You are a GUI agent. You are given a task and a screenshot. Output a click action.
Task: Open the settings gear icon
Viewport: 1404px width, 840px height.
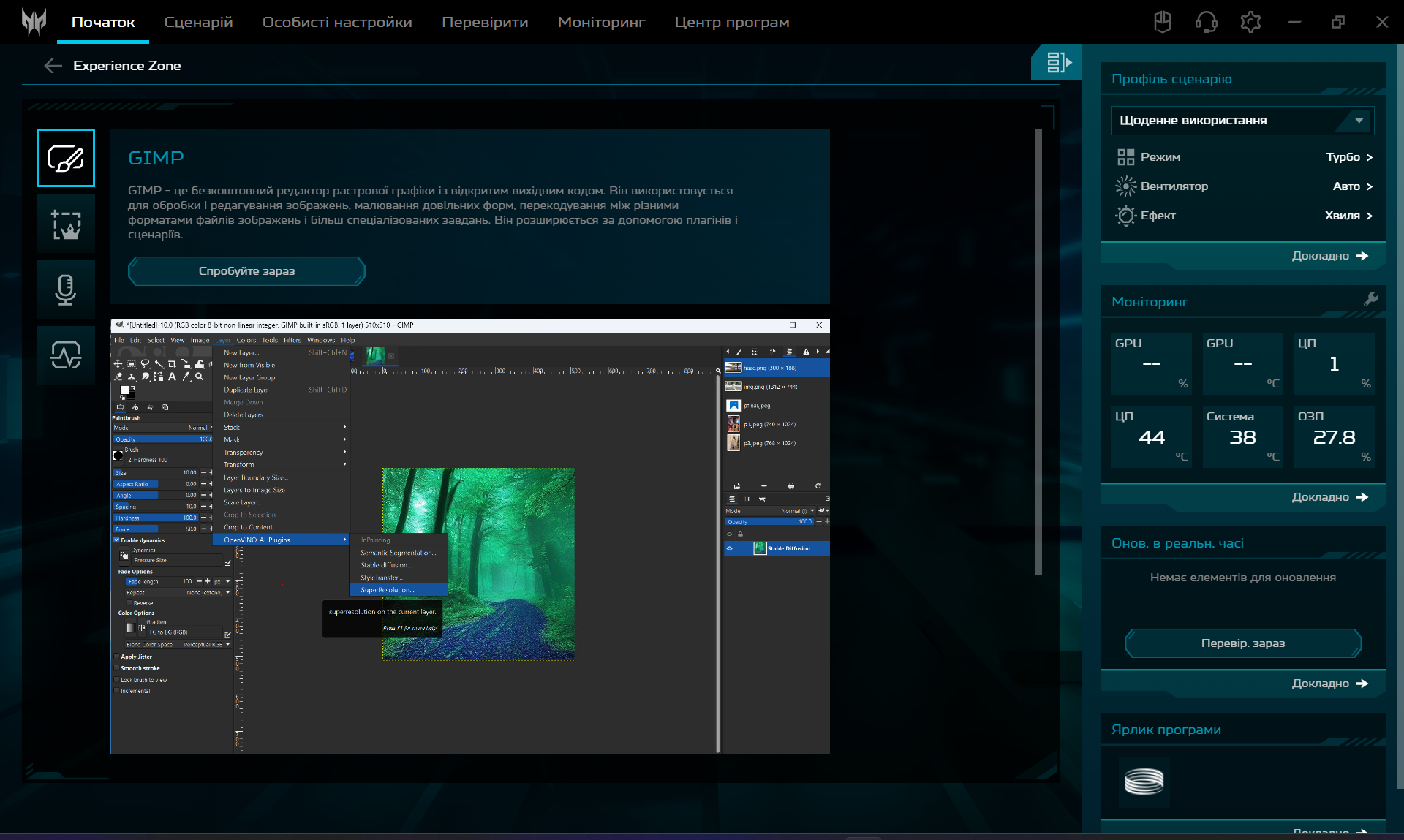(1250, 22)
